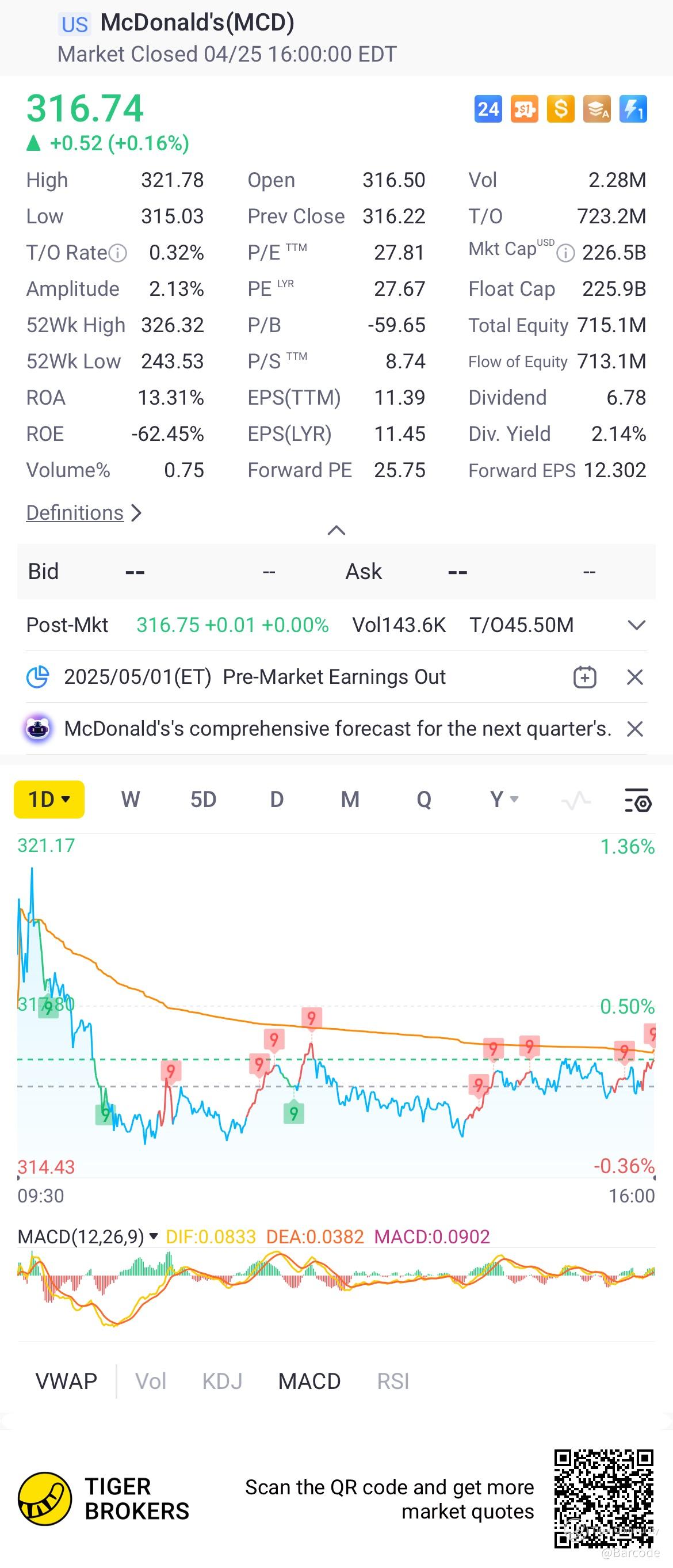Expand the Post-Mkt details chevron
Screen dimensions: 673x1568
(636, 625)
